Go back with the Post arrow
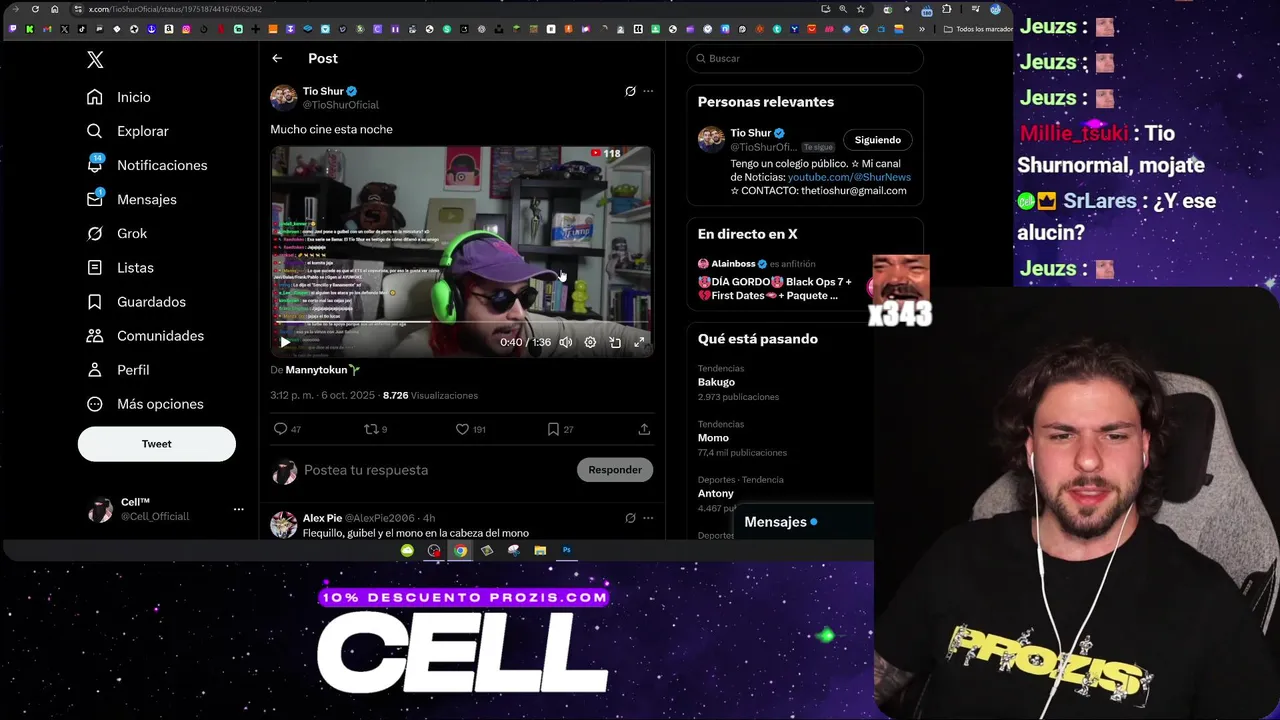 [x=277, y=58]
